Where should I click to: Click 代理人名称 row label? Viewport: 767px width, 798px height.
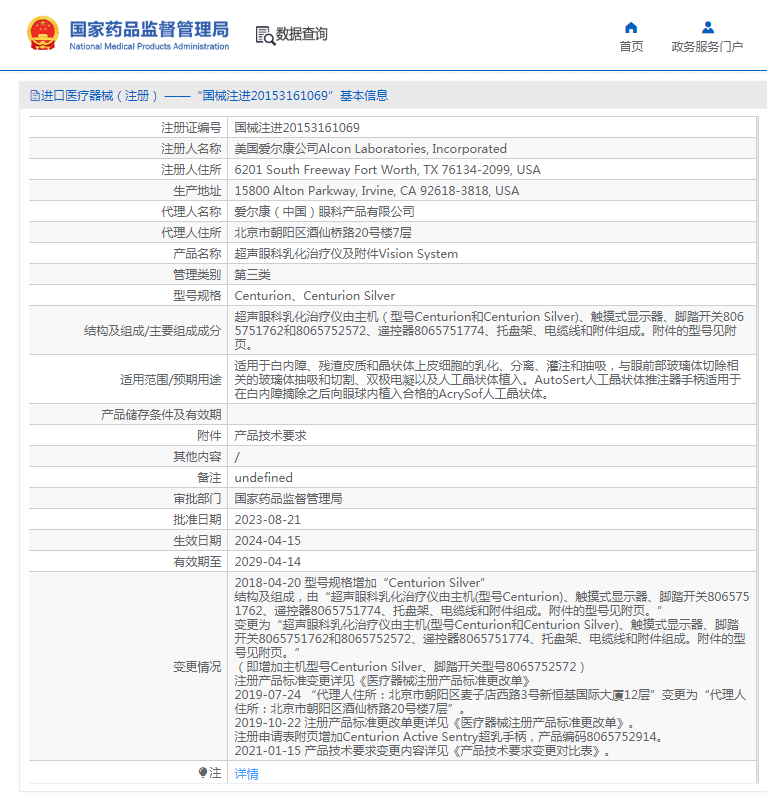click(191, 212)
